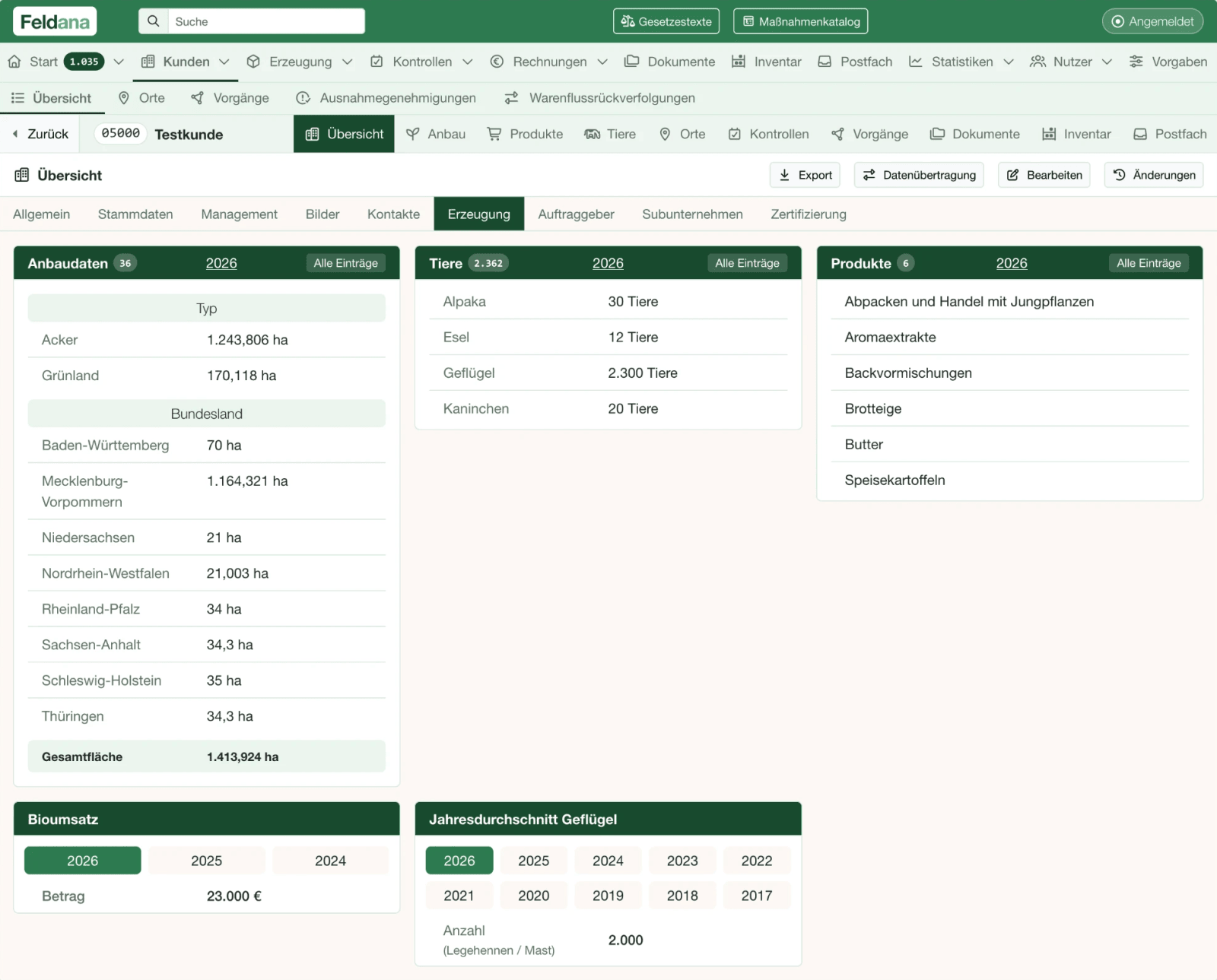1217x980 pixels.
Task: Click the Feldana logo
Action: [x=55, y=21]
